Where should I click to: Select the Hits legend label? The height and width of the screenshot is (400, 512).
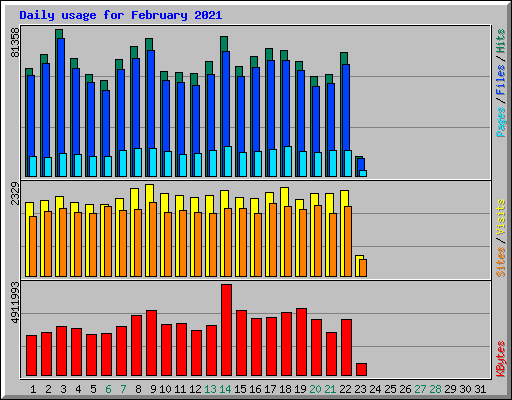501,41
